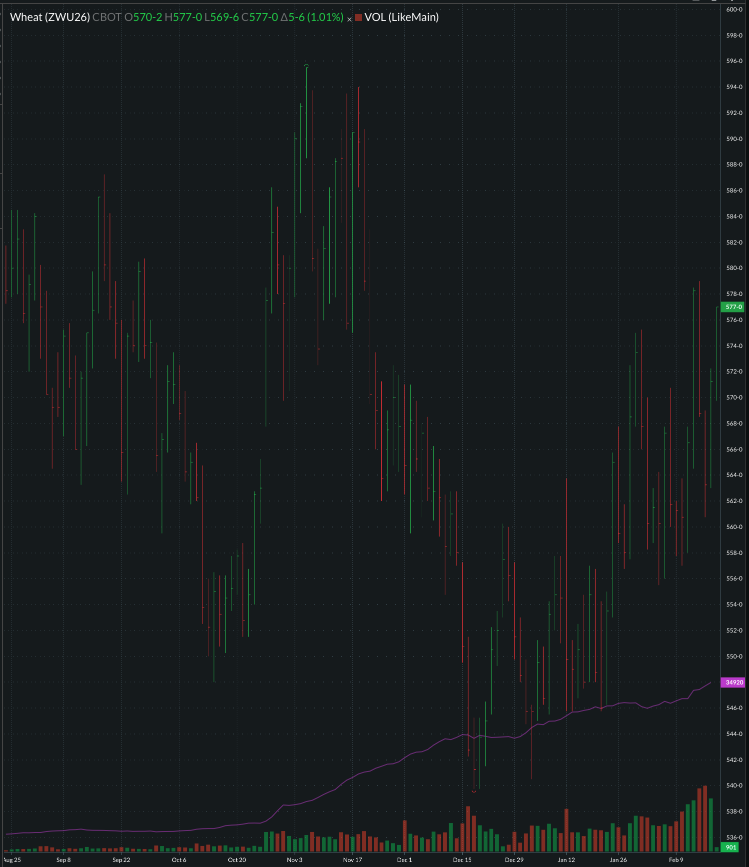This screenshot has width=749, height=867.
Task: Click the red VOL indicator color square
Action: coord(358,17)
